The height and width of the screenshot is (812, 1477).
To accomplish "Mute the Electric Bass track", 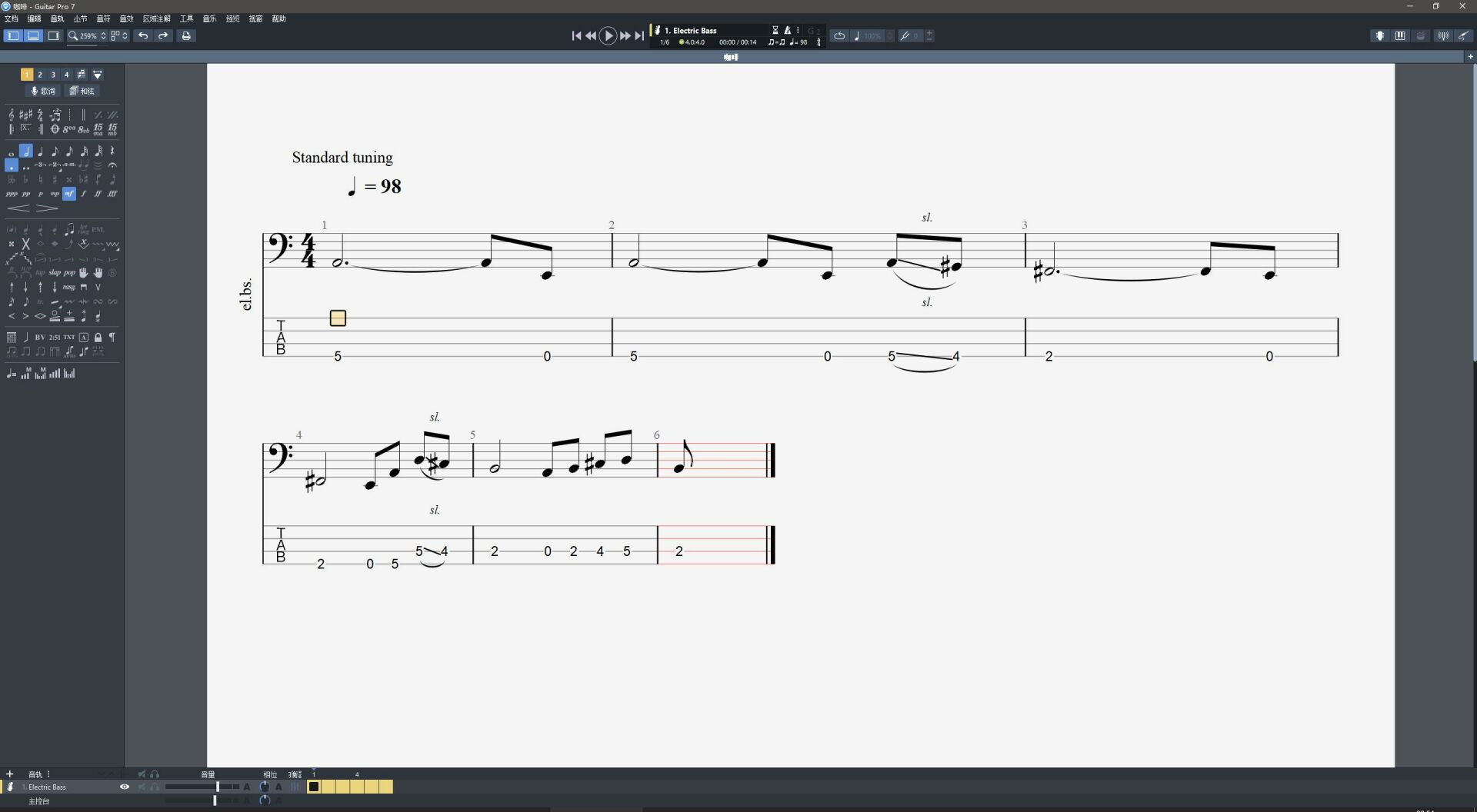I will click(142, 787).
